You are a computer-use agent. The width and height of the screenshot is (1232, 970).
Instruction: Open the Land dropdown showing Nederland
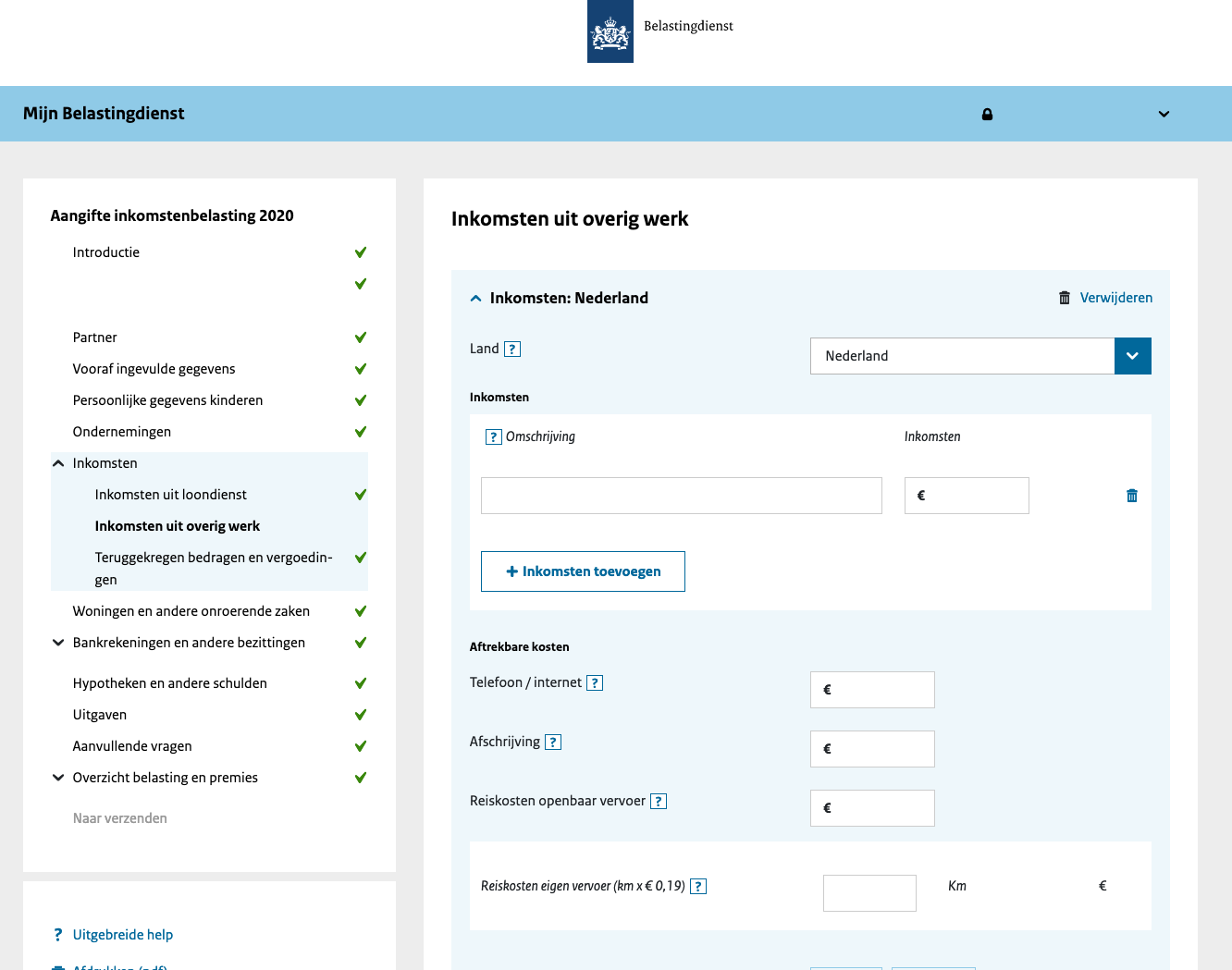click(x=1132, y=356)
